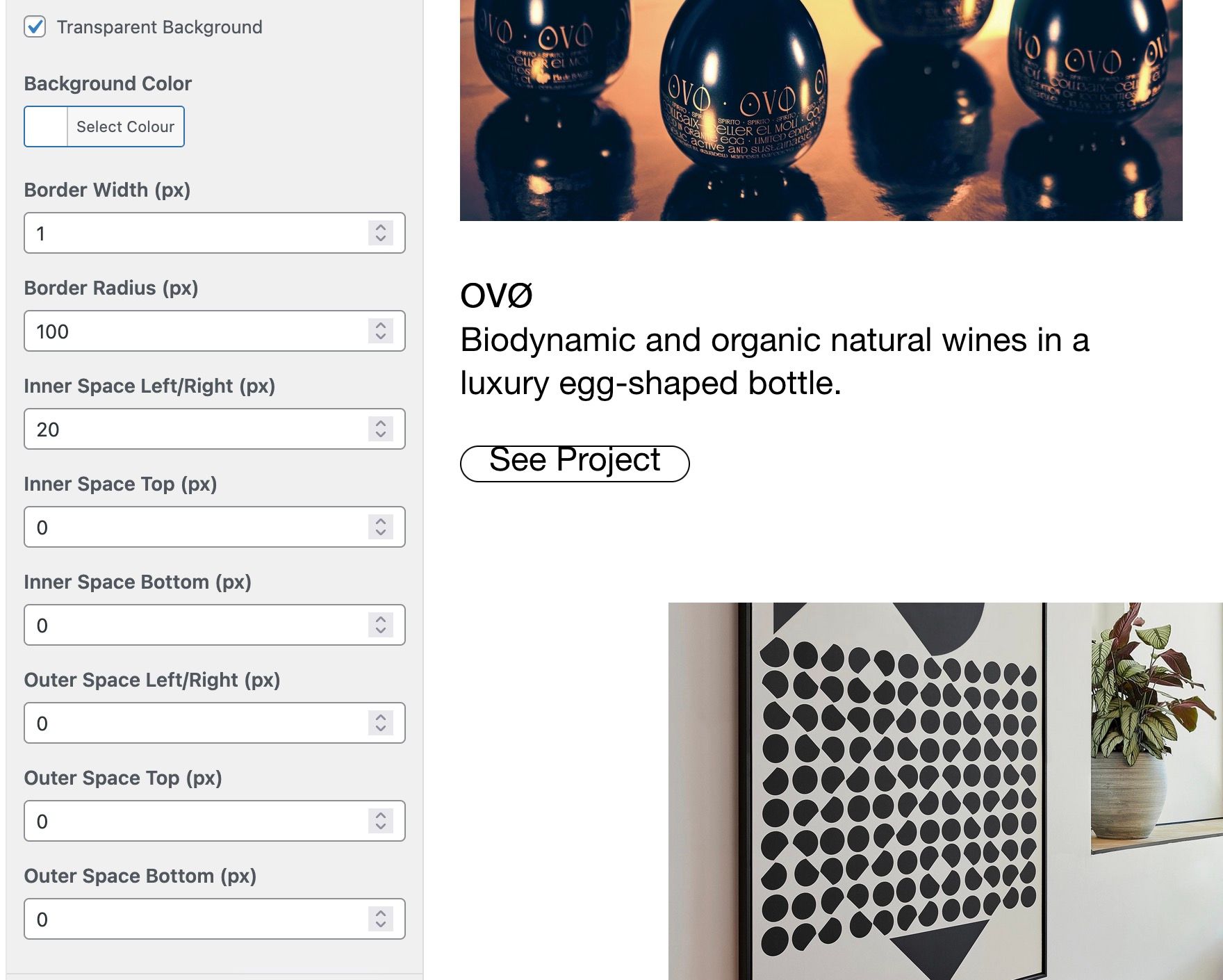Click into the Outer Space Bottom field
This screenshot has height=980, width=1223.
pyautogui.click(x=195, y=919)
